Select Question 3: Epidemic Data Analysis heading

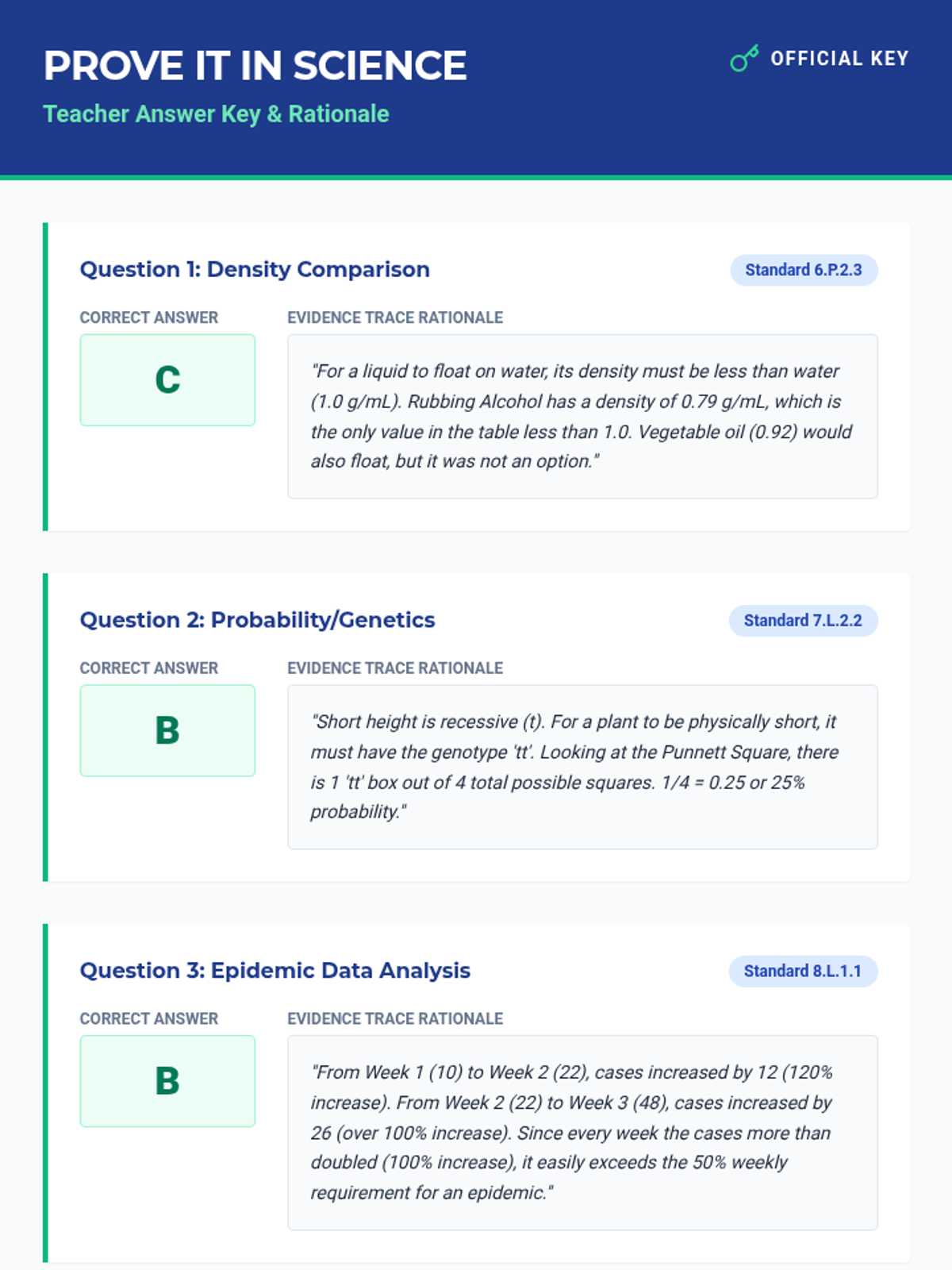(x=274, y=971)
